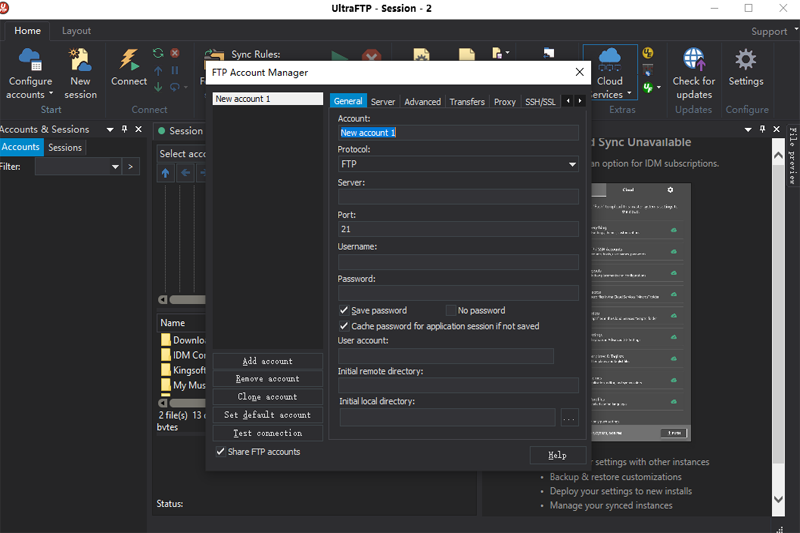
Task: Open the Layout ribbon tab
Action: 76,31
